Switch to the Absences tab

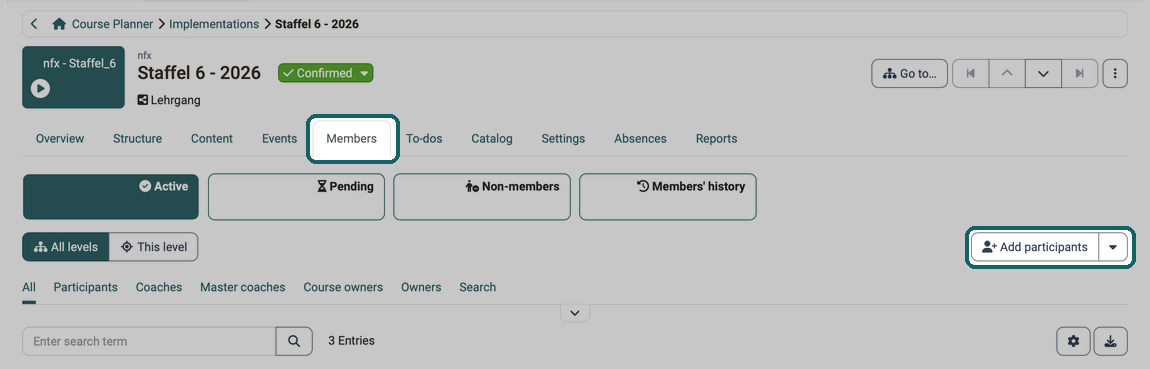tap(640, 139)
